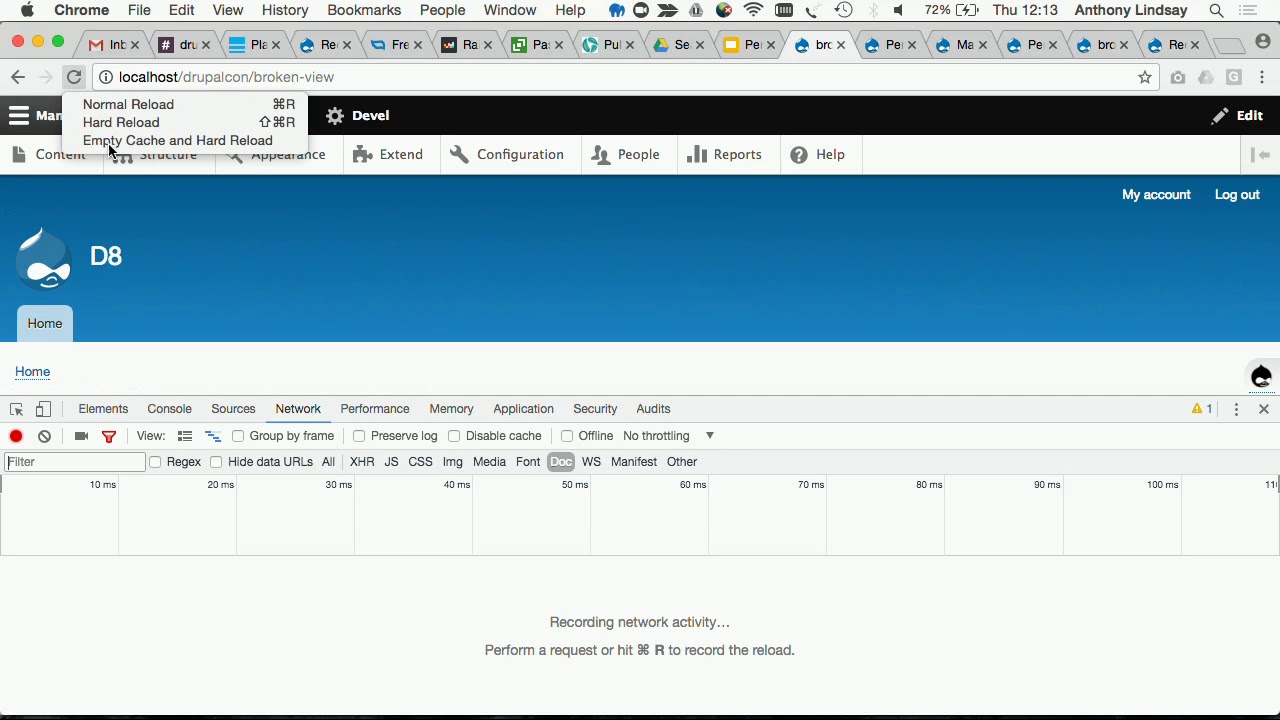Open DevTools three-dot customize menu
1280x720 pixels.
[x=1236, y=409]
